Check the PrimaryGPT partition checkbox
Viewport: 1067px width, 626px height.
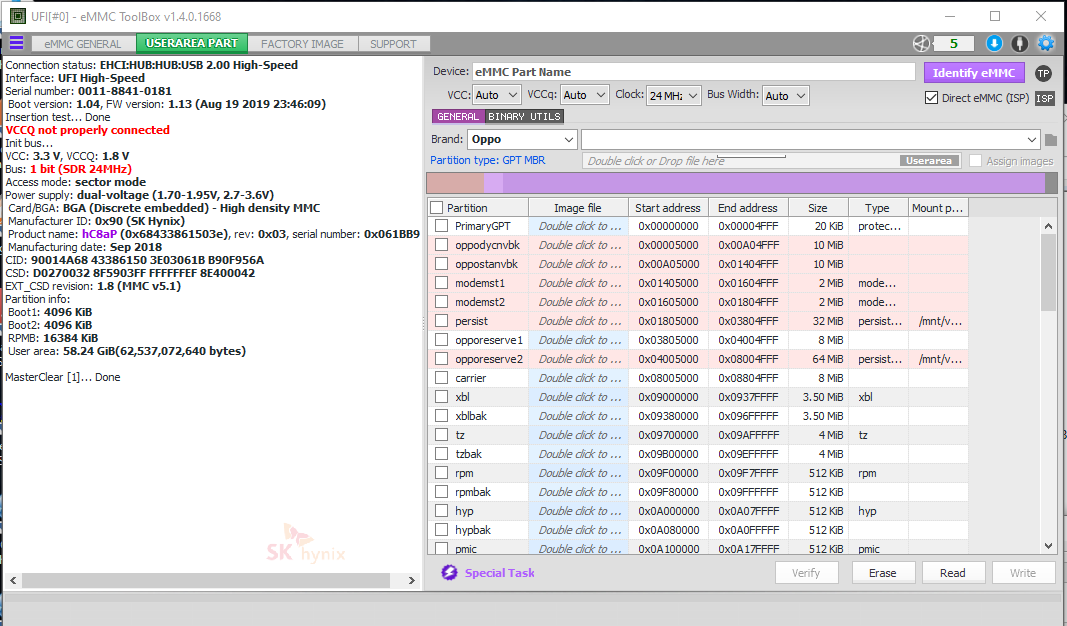(442, 226)
